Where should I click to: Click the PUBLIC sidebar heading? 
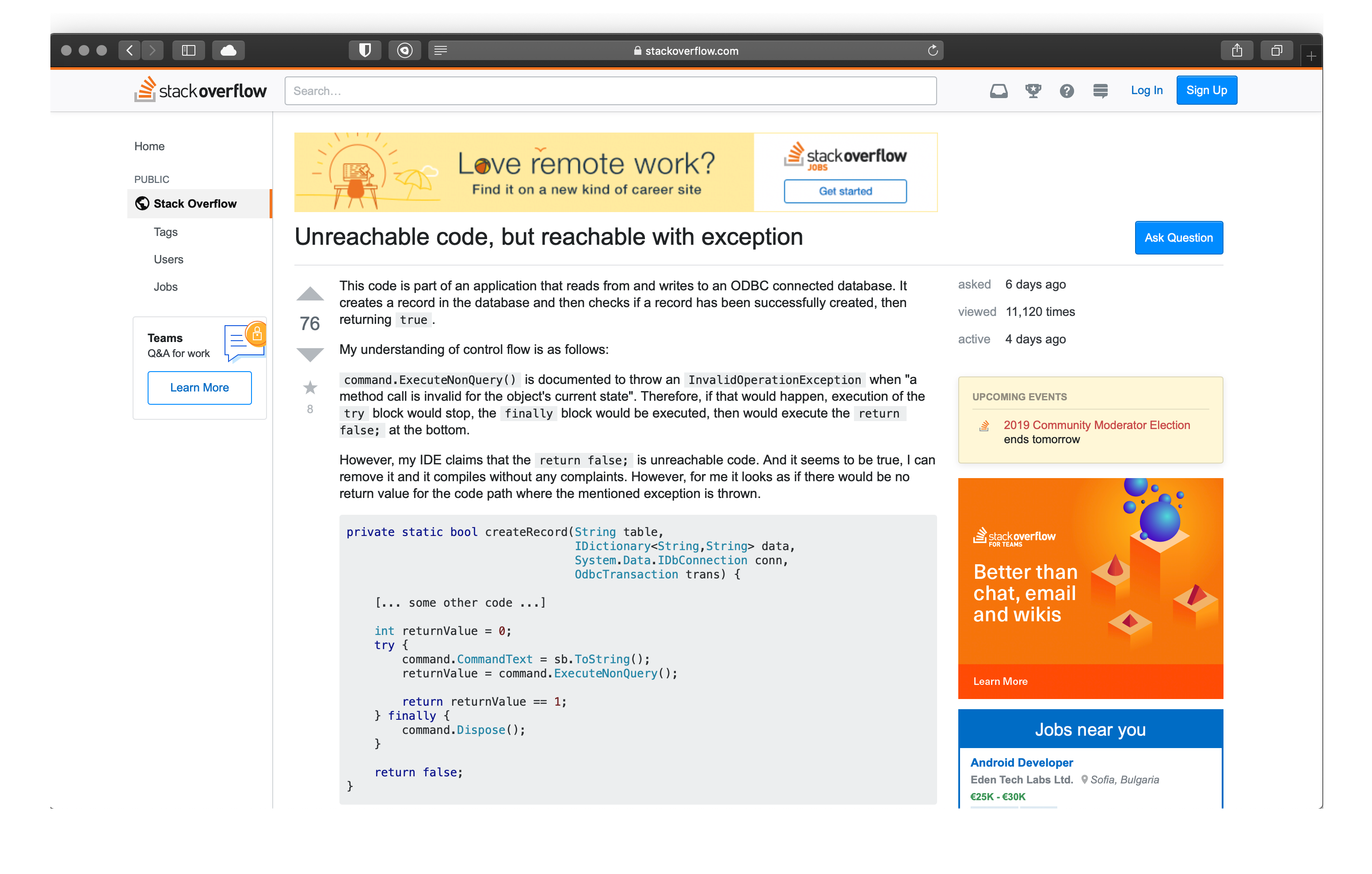(152, 179)
